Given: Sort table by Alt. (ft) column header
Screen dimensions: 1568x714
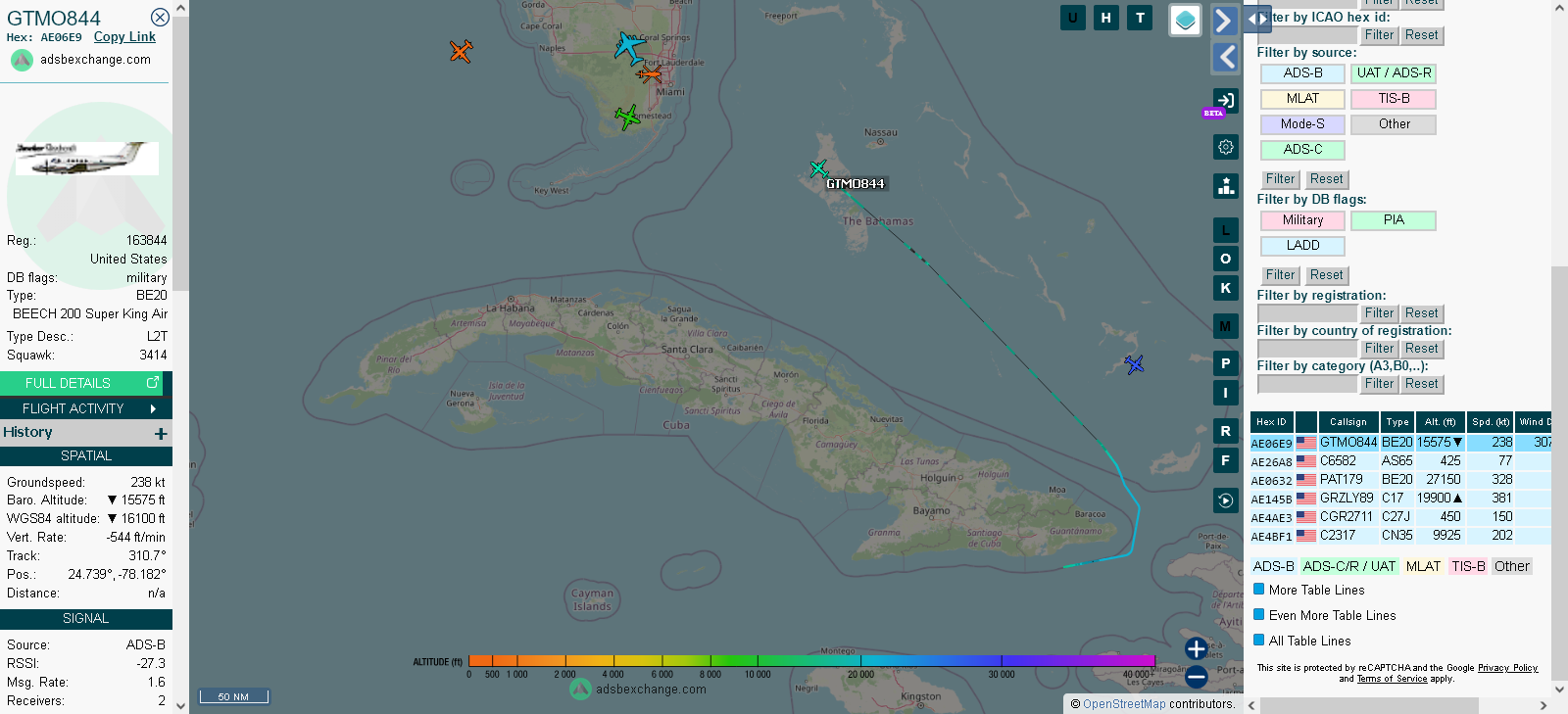Looking at the screenshot, I should pyautogui.click(x=1440, y=422).
